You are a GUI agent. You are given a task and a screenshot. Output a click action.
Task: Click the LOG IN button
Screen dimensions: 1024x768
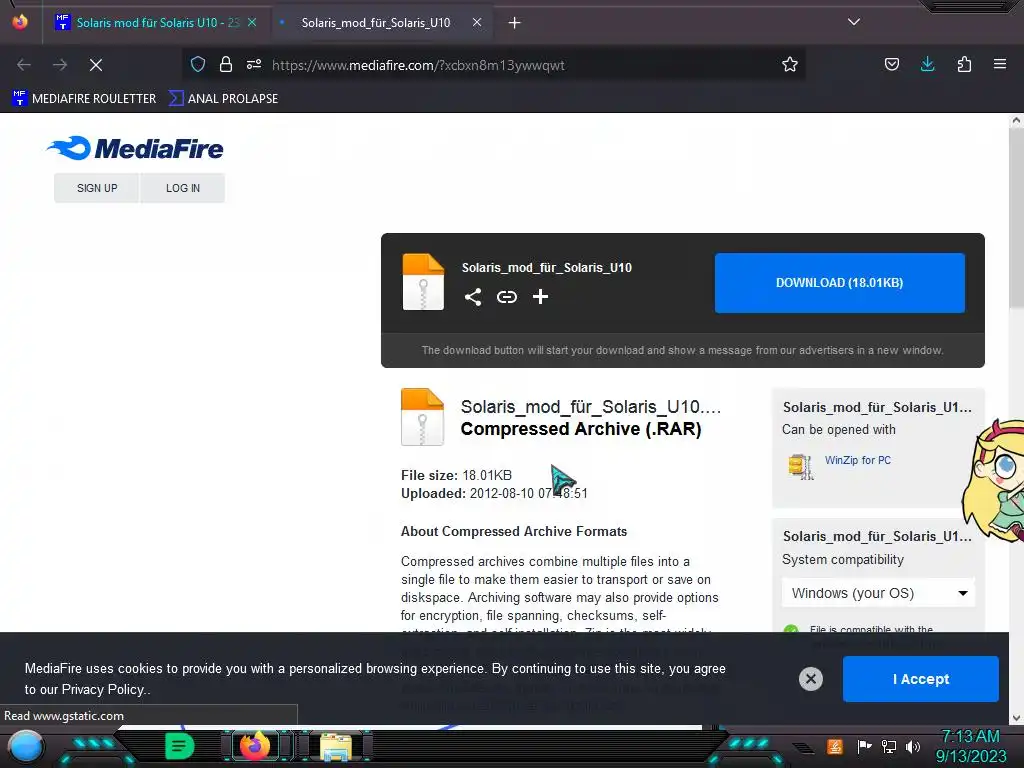pyautogui.click(x=183, y=188)
